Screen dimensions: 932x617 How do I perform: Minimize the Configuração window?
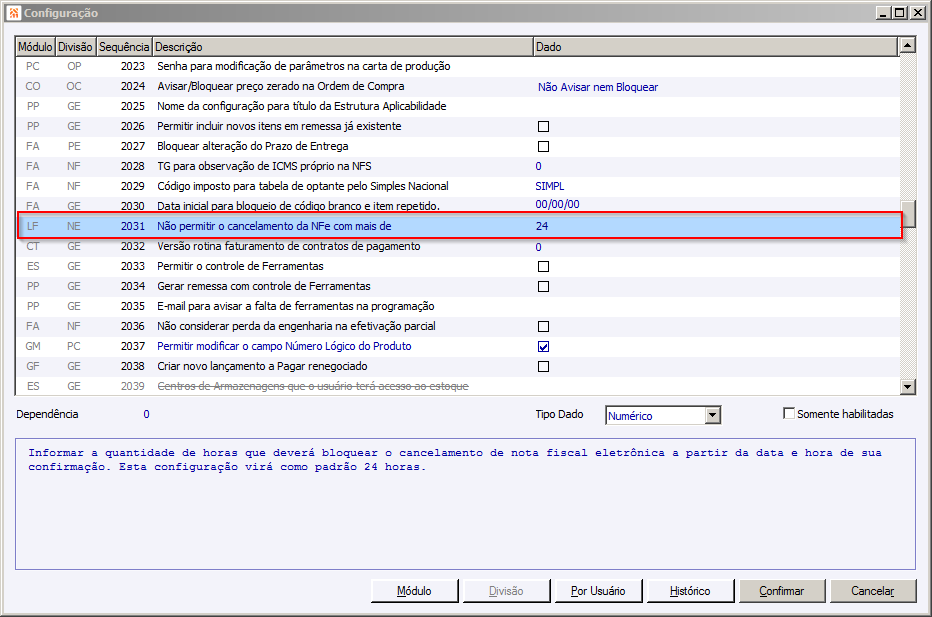pos(883,12)
